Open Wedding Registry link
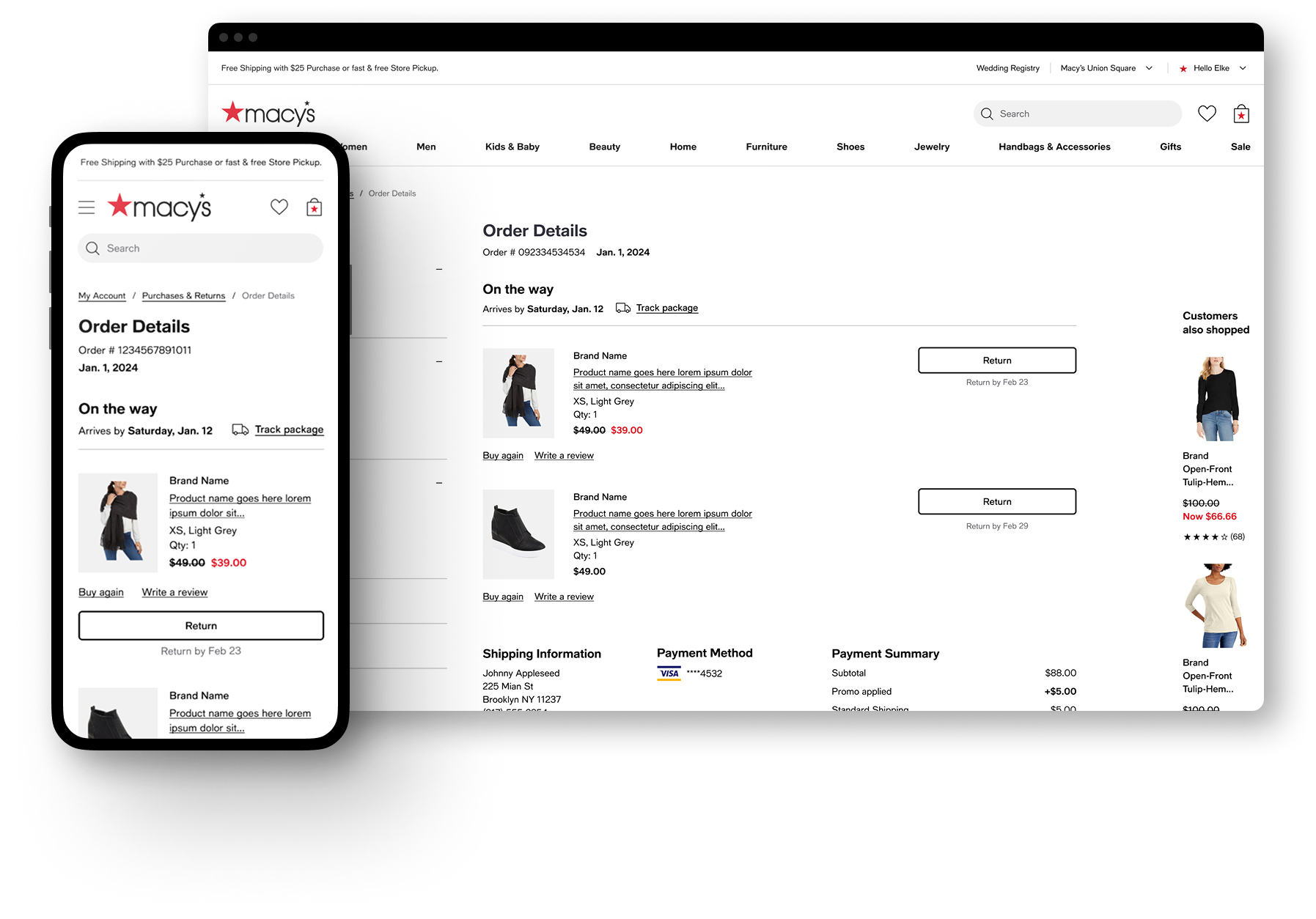This screenshot has height=919, width=1316. tap(1007, 68)
